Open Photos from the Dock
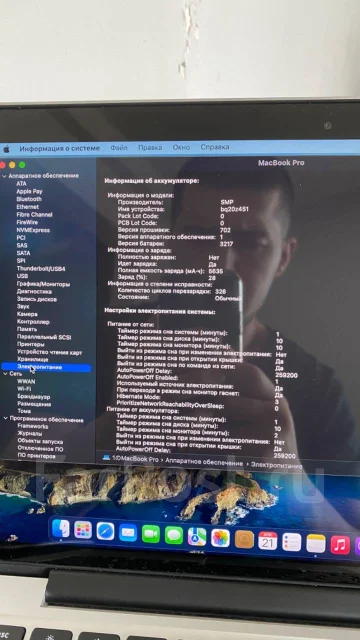360x640 pixels. coord(220,538)
